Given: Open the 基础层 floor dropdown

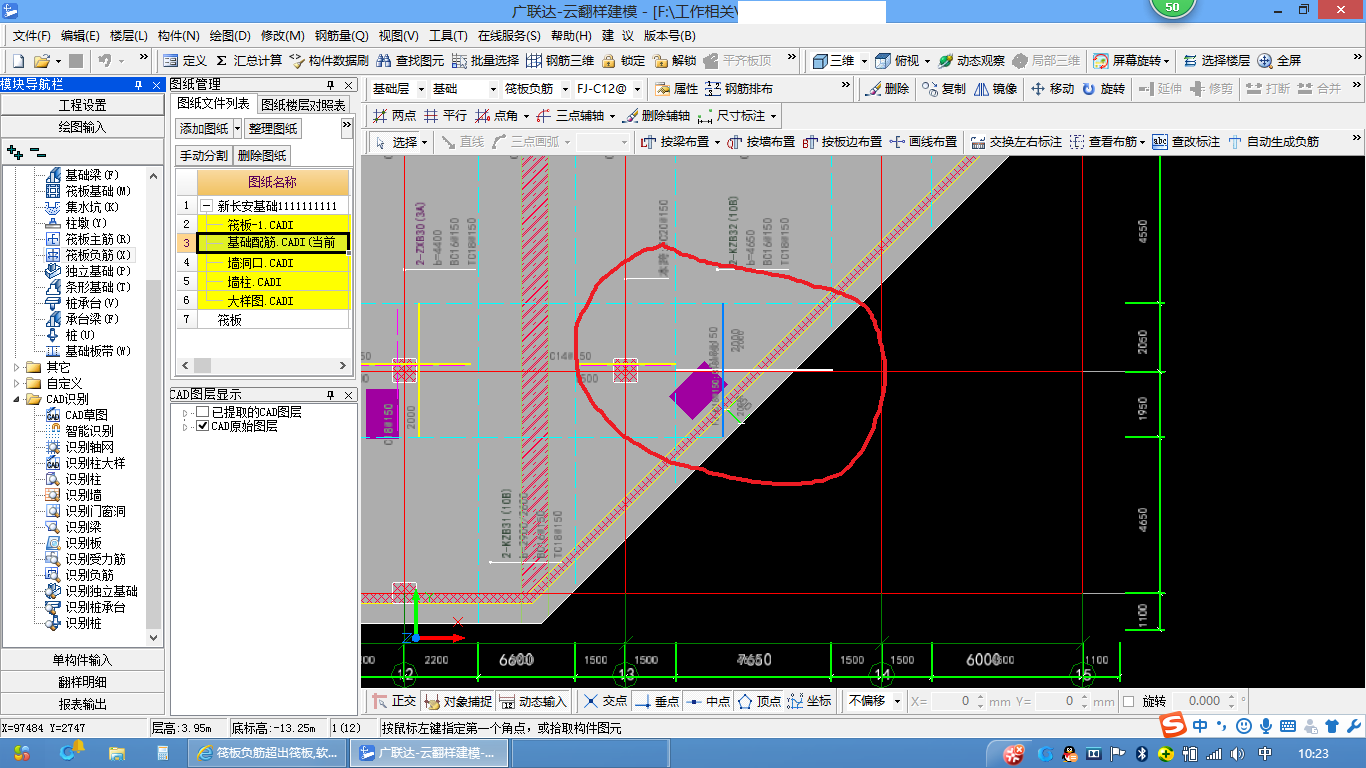Looking at the screenshot, I should point(419,89).
